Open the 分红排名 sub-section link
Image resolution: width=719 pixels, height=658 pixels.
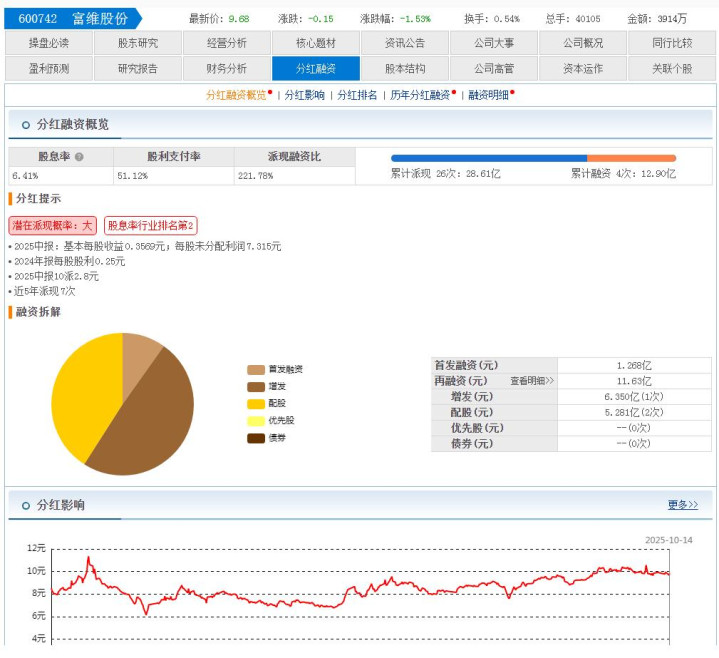point(357,95)
